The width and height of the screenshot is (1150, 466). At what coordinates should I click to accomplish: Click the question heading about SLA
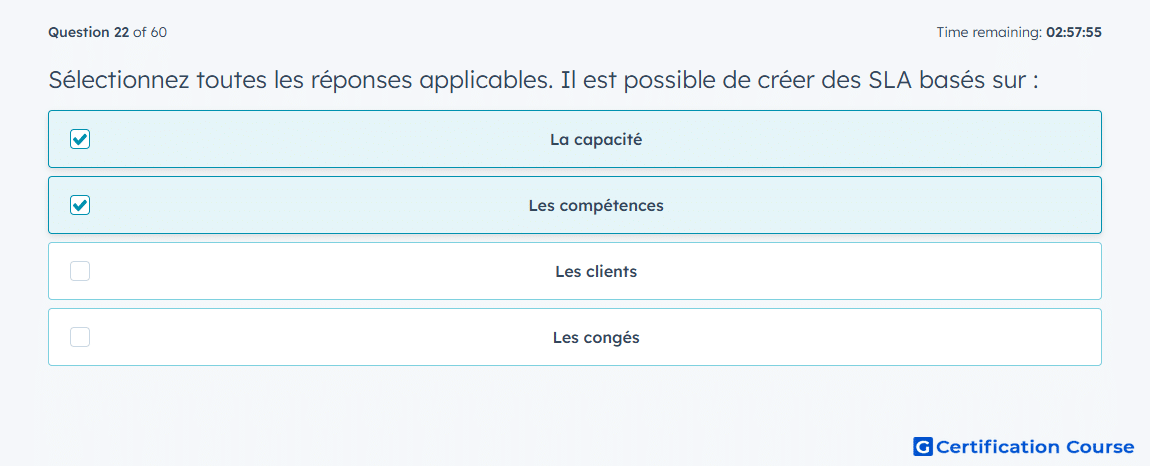543,80
